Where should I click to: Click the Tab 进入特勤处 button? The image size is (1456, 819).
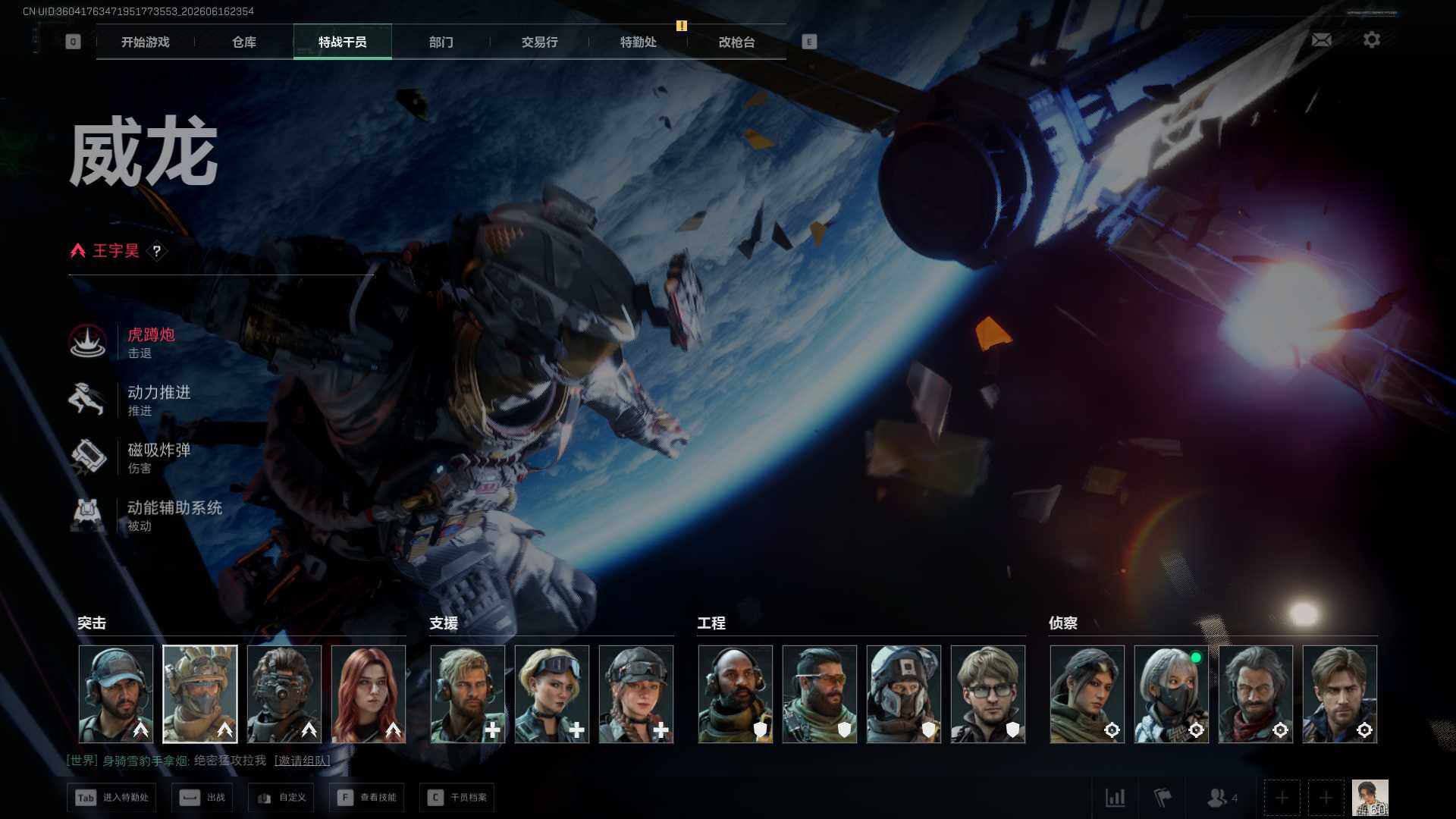coord(111,798)
